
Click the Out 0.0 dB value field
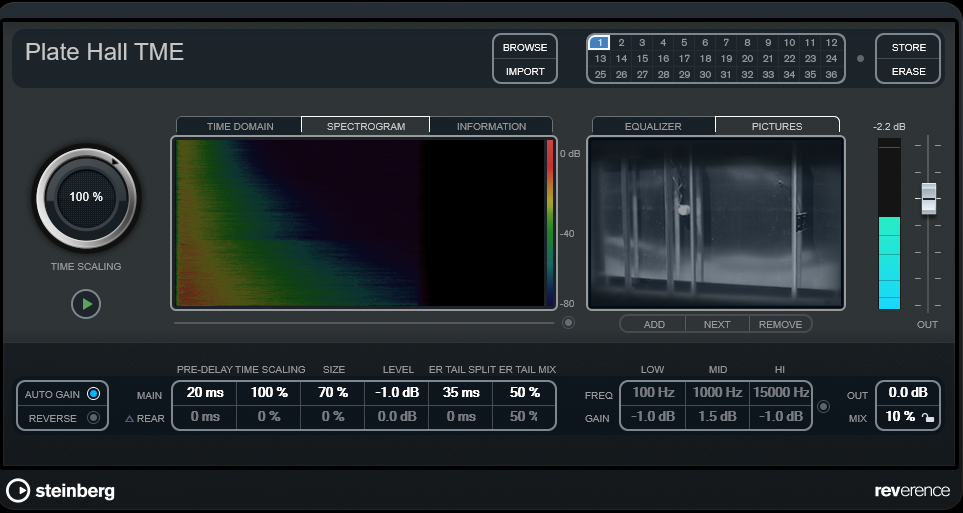point(908,393)
